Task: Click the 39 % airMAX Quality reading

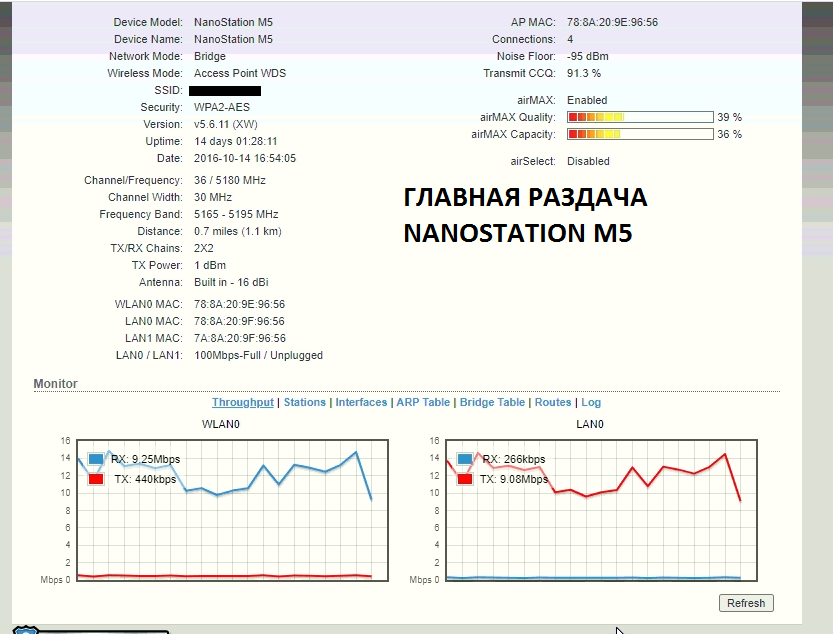Action: (729, 117)
